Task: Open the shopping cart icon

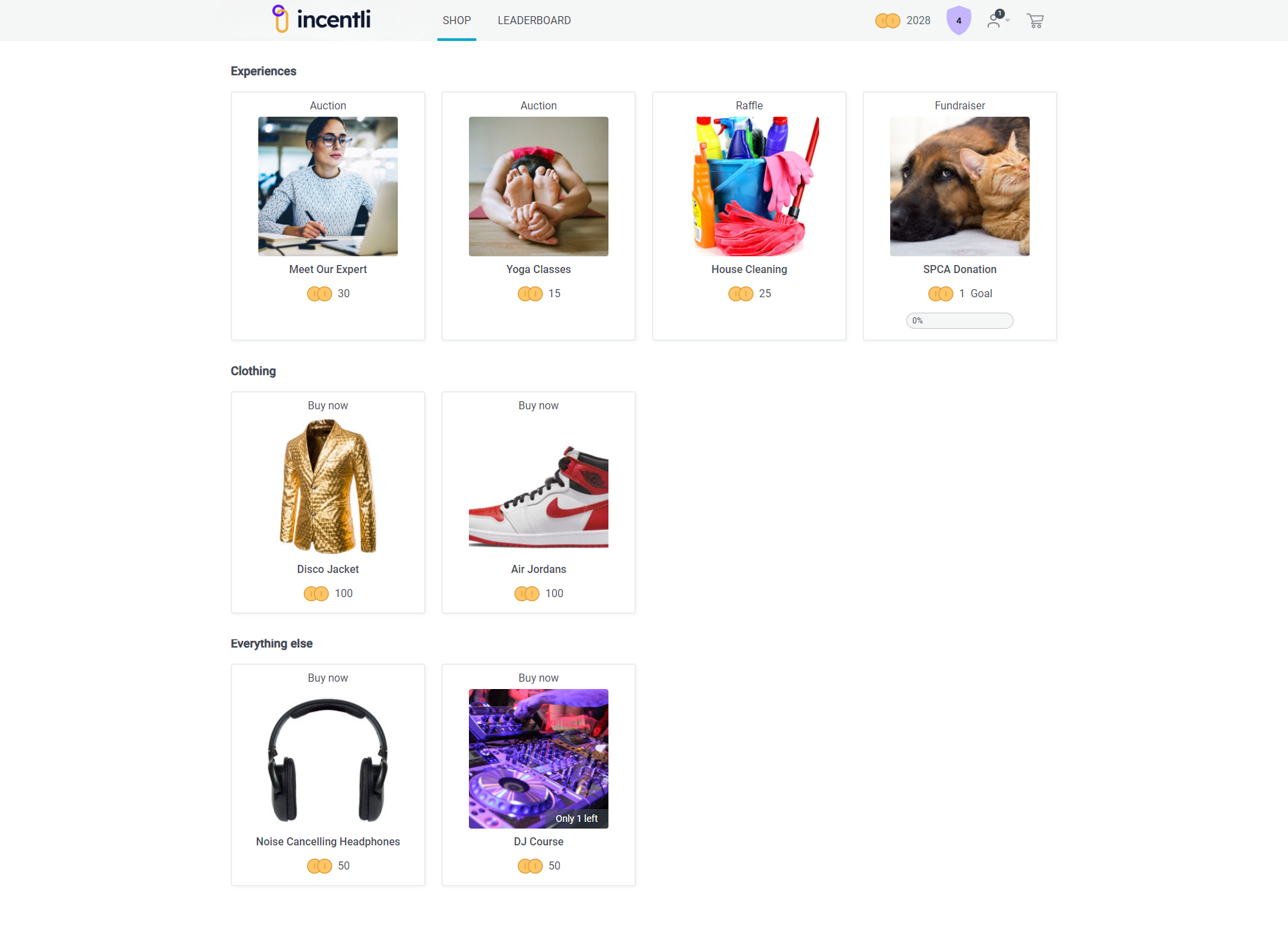Action: click(x=1035, y=21)
